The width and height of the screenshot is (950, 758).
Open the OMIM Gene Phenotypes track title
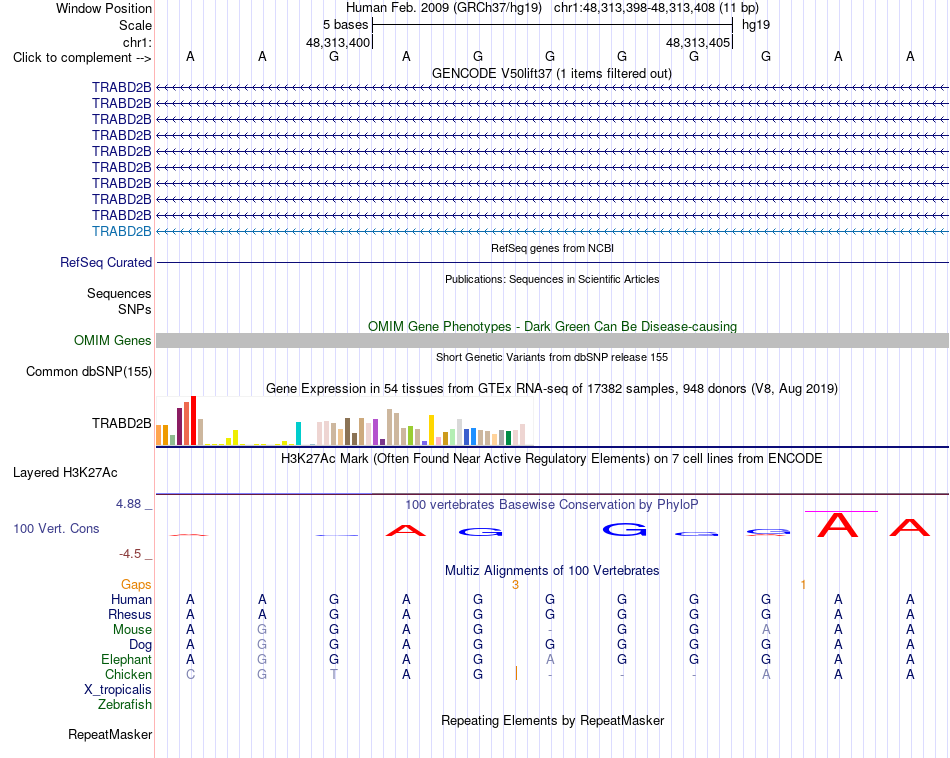coord(552,326)
